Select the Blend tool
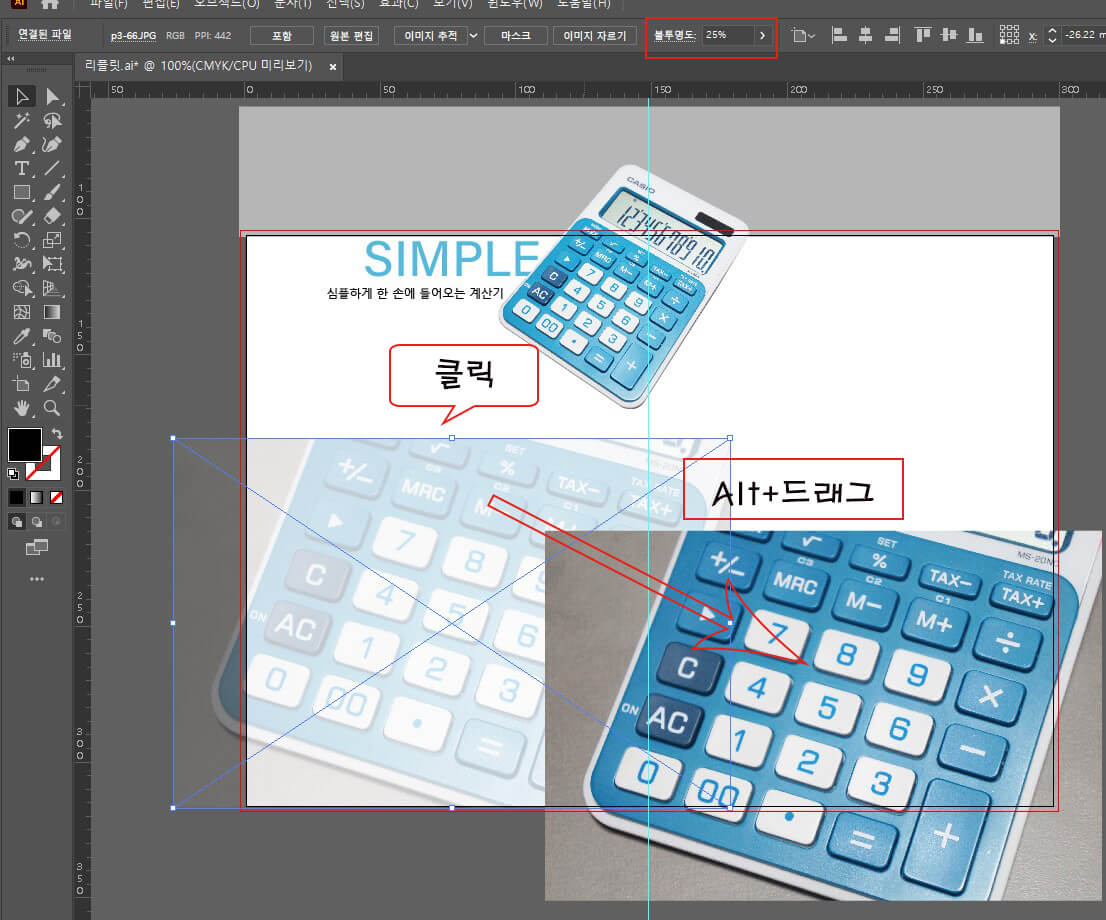This screenshot has height=920, width=1106. click(x=52, y=337)
